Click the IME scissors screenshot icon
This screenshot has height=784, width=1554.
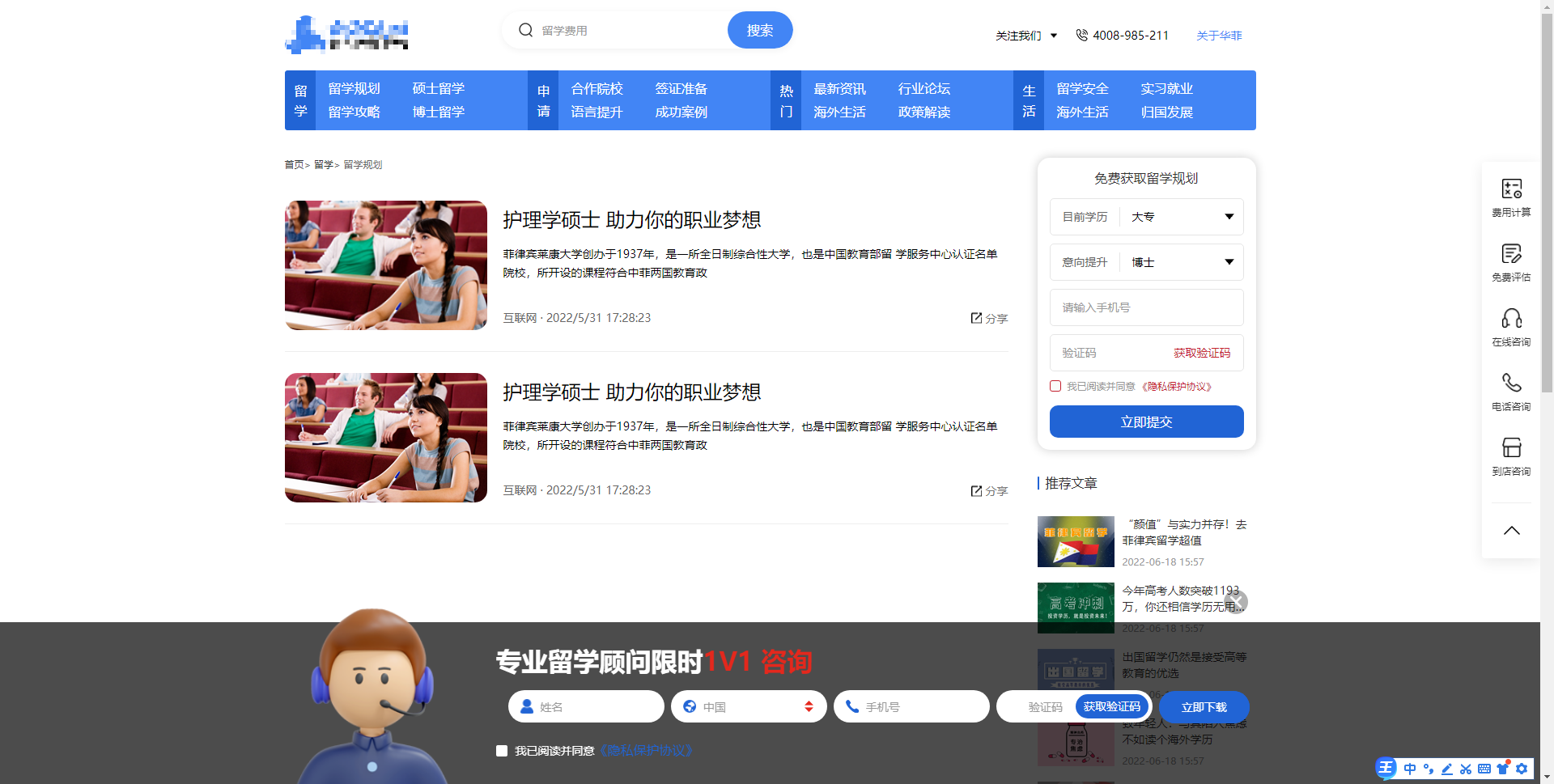pyautogui.click(x=1466, y=769)
